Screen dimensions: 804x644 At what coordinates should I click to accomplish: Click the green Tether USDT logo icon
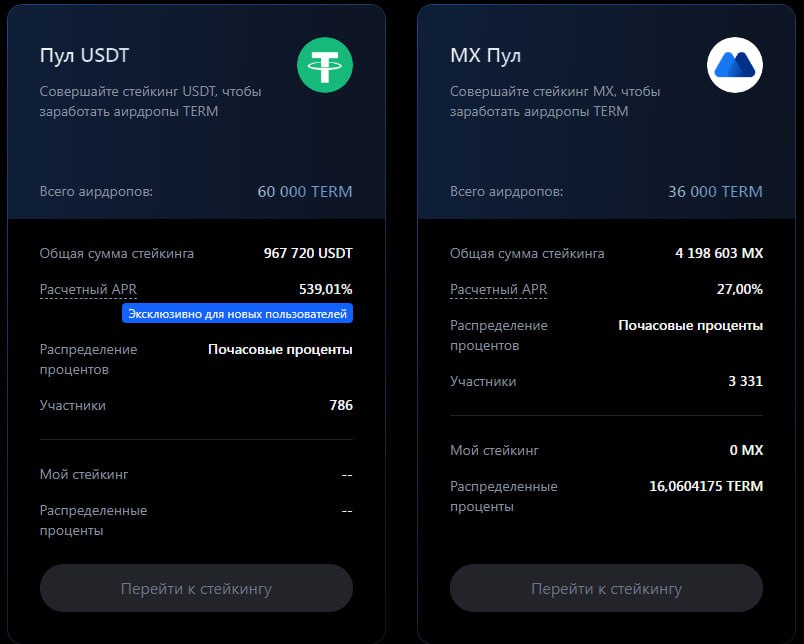tap(324, 66)
